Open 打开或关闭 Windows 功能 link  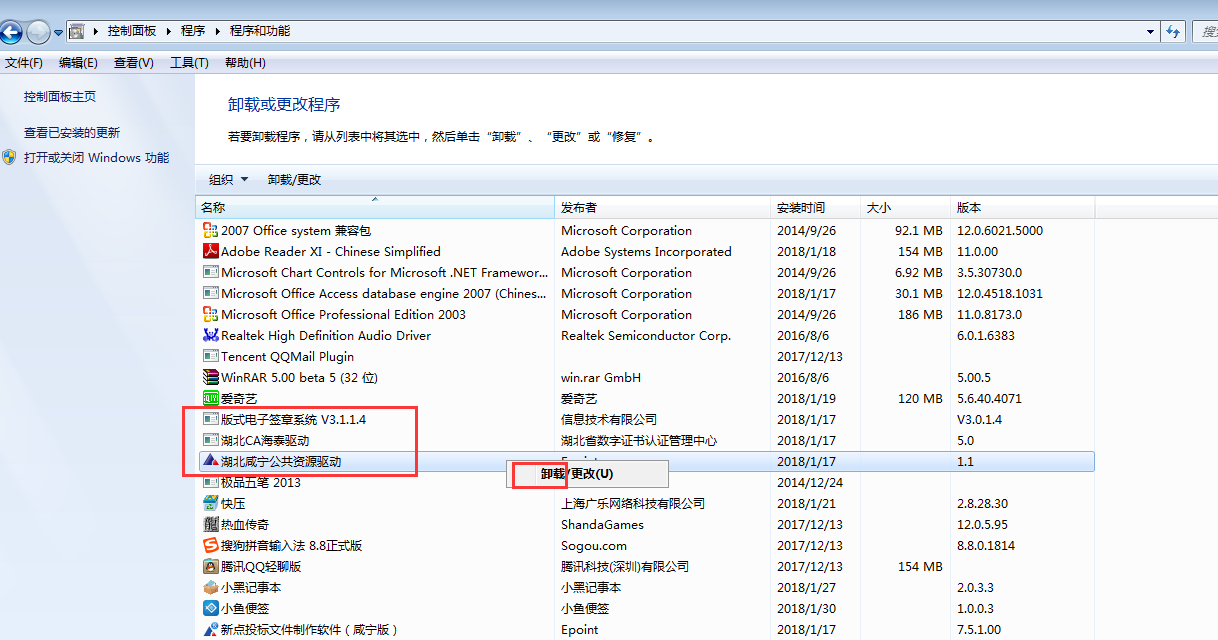(x=97, y=158)
